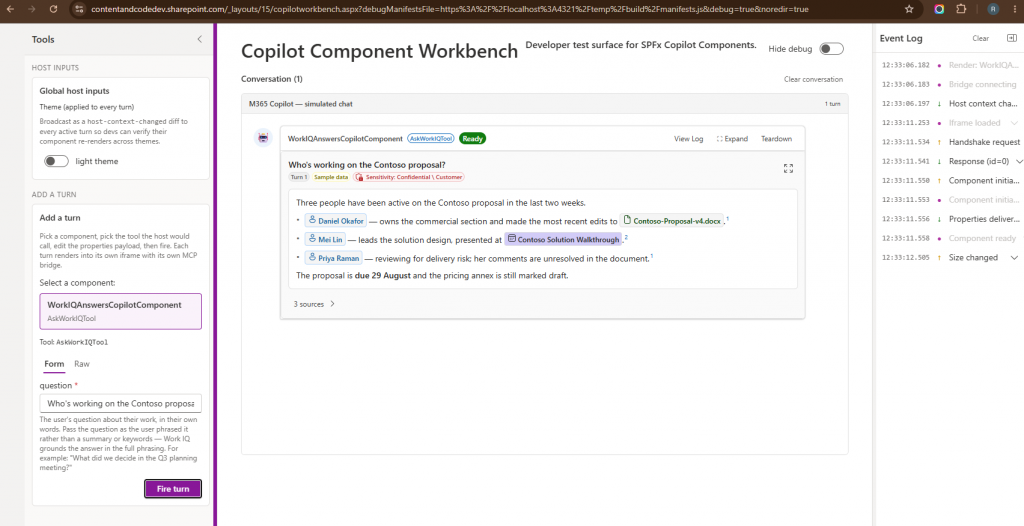Open the colorful circular extension icon
Screen dimensions: 1024x526
pyautogui.click(x=939, y=9)
